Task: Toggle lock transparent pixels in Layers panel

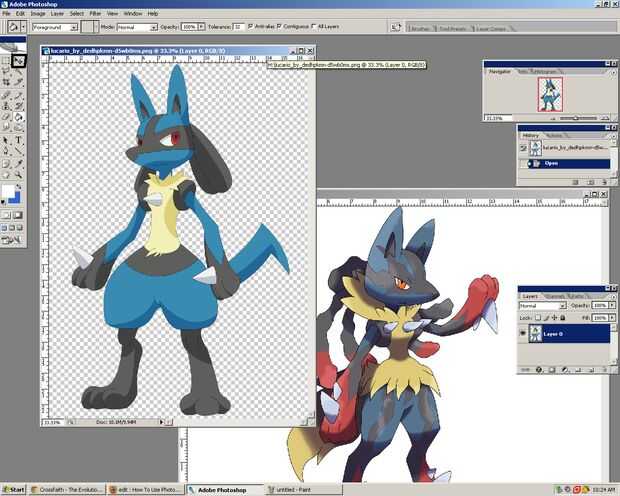Action: [538, 317]
